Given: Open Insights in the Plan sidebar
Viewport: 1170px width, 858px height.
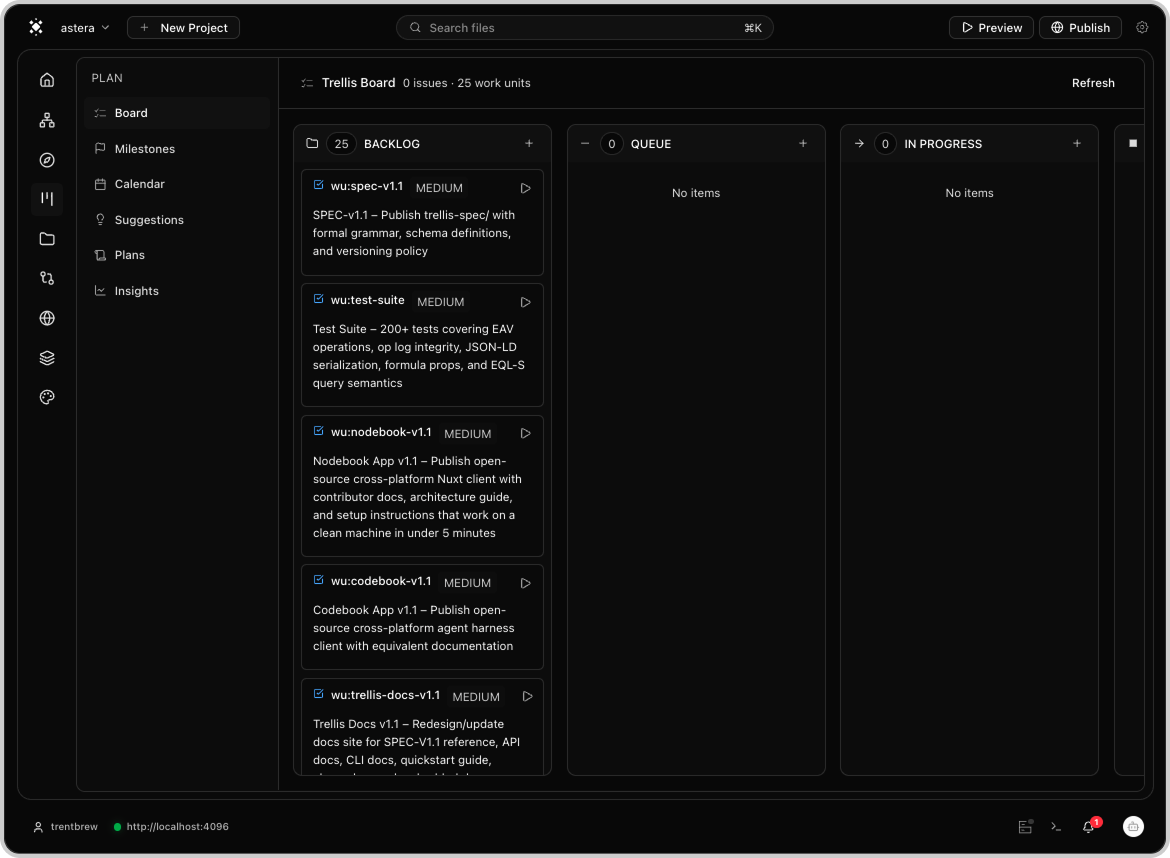Looking at the screenshot, I should tap(177, 291).
